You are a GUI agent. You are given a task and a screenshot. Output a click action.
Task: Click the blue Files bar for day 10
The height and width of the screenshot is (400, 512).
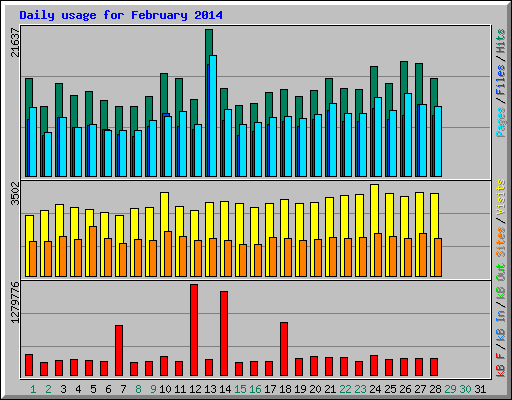[166, 115]
